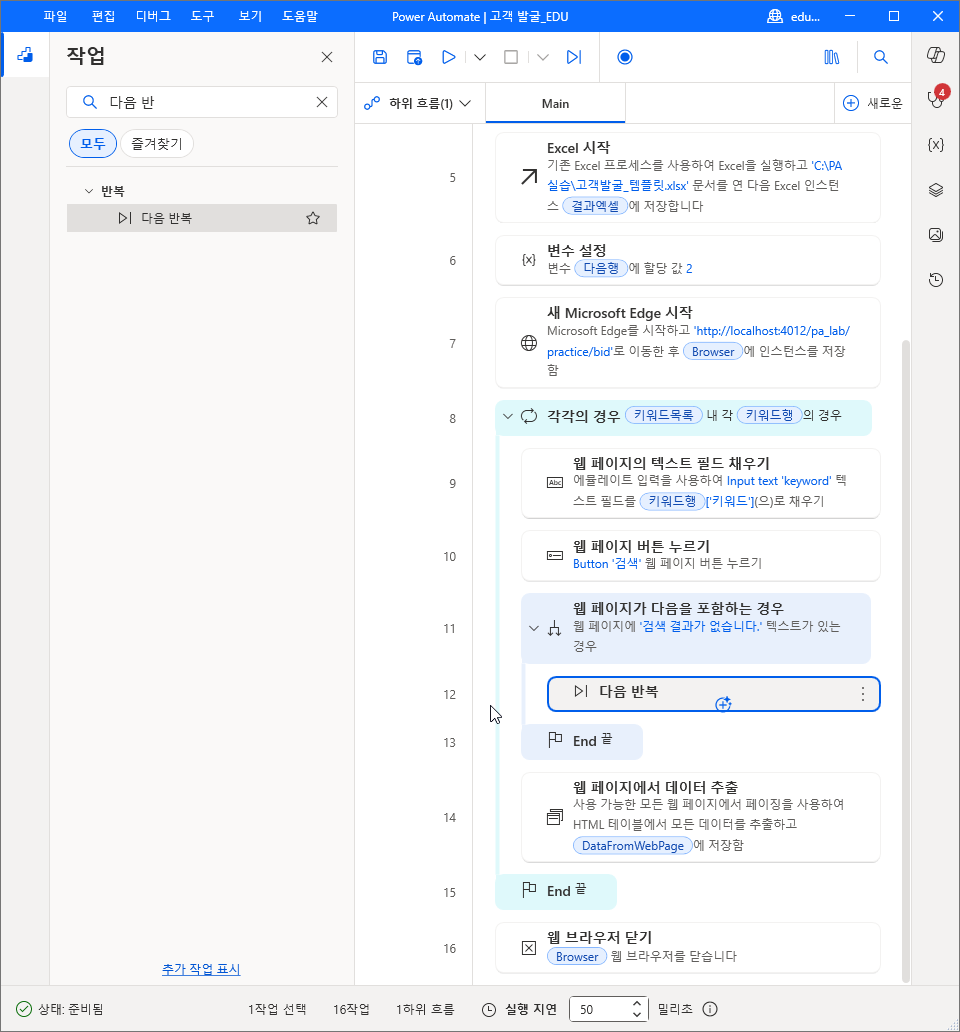Decrease run delay with down arrow

pyautogui.click(x=636, y=1014)
